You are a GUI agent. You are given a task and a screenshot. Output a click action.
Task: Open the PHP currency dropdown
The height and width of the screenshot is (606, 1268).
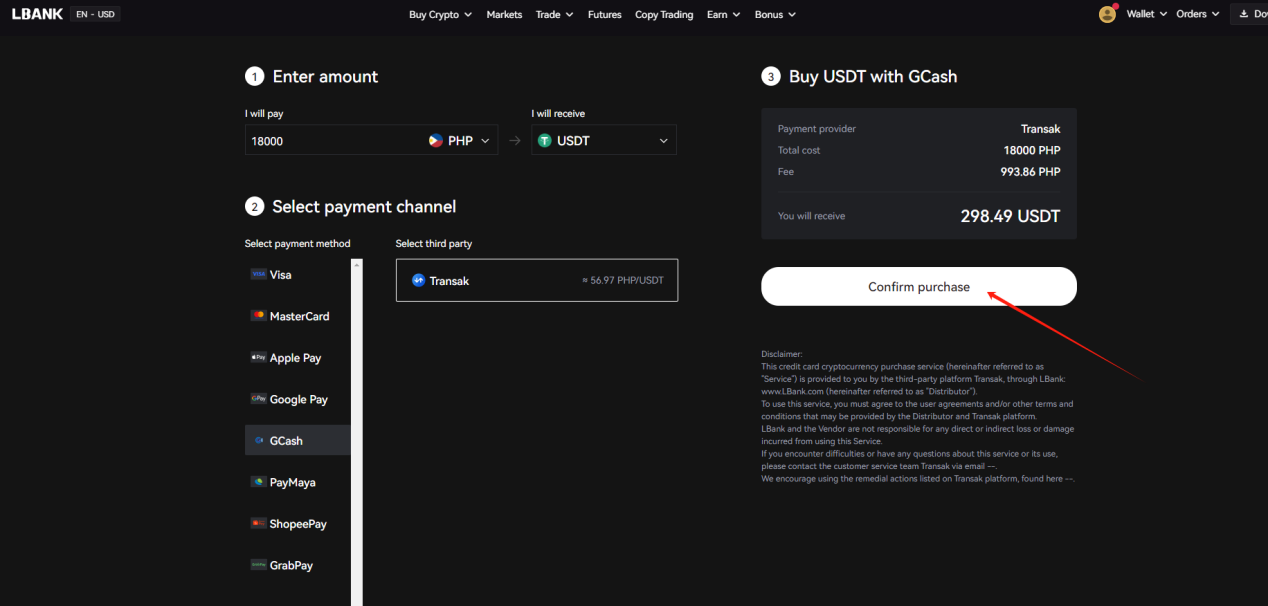click(460, 141)
